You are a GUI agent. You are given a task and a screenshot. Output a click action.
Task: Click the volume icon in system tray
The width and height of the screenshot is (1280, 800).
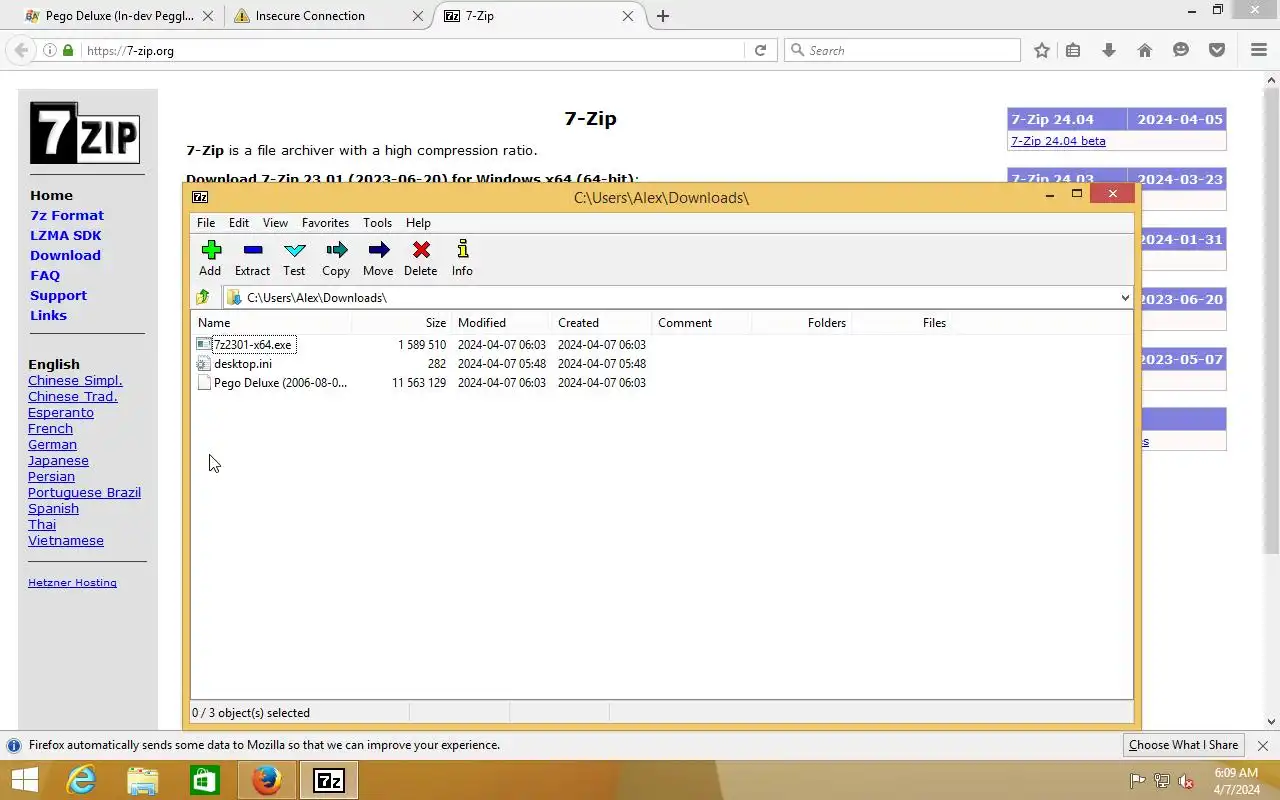click(x=1186, y=781)
